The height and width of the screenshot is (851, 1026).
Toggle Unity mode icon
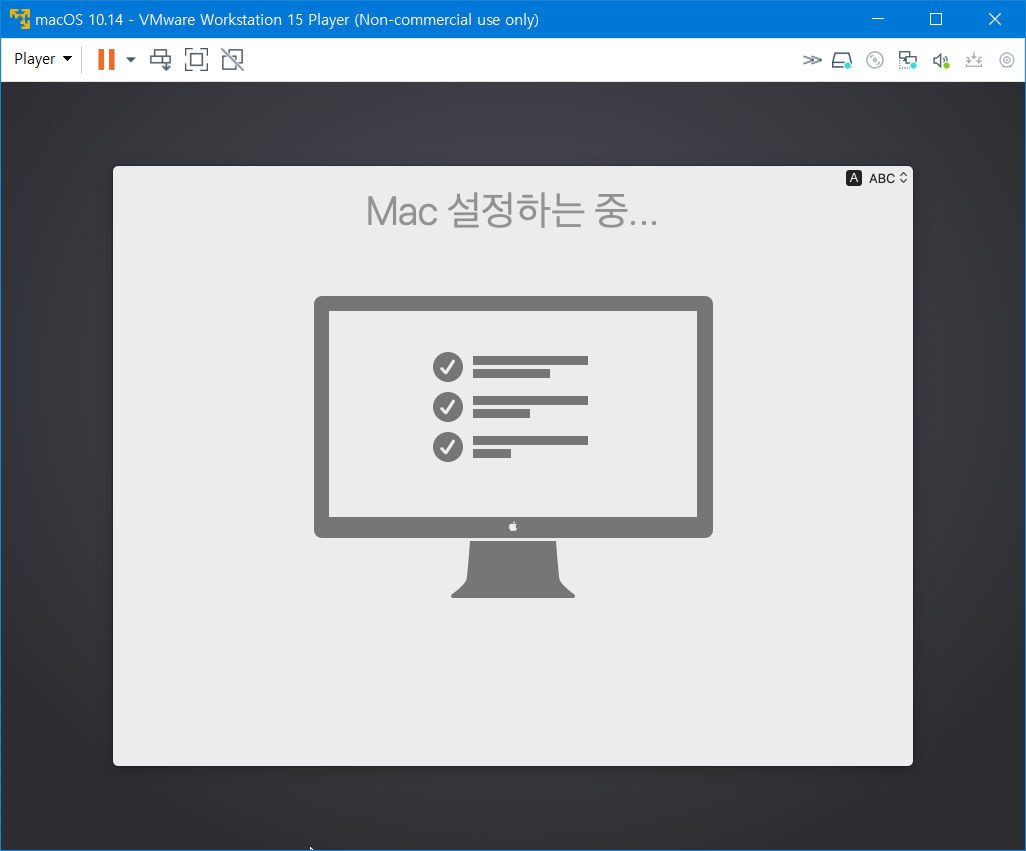click(x=232, y=60)
